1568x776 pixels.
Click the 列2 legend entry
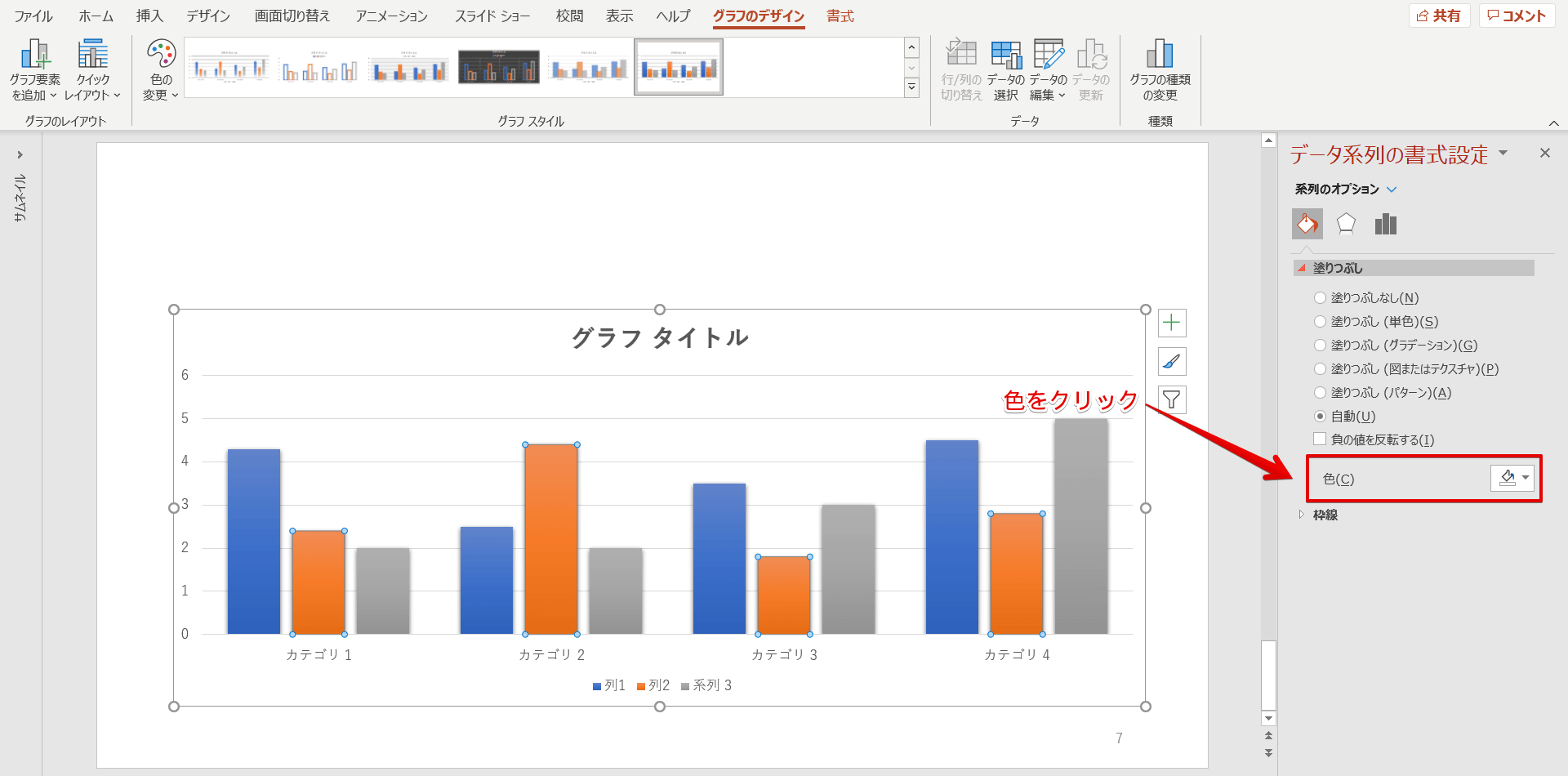[x=653, y=685]
